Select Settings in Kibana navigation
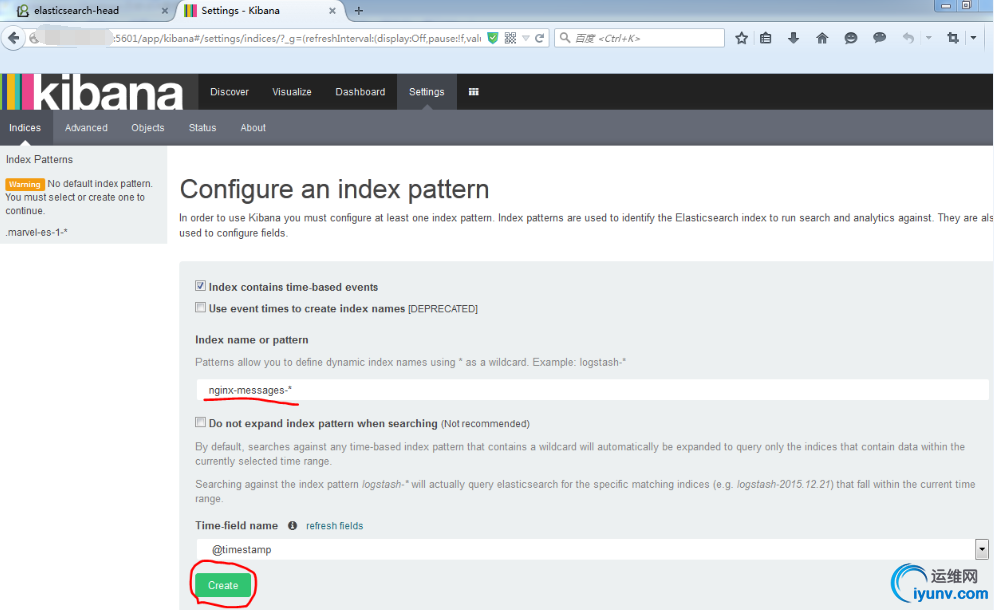Viewport: 994px width, 610px height. [x=427, y=92]
